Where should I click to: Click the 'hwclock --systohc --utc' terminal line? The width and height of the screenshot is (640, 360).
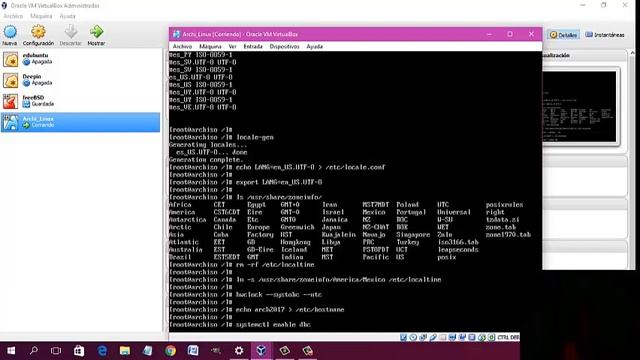click(245, 294)
